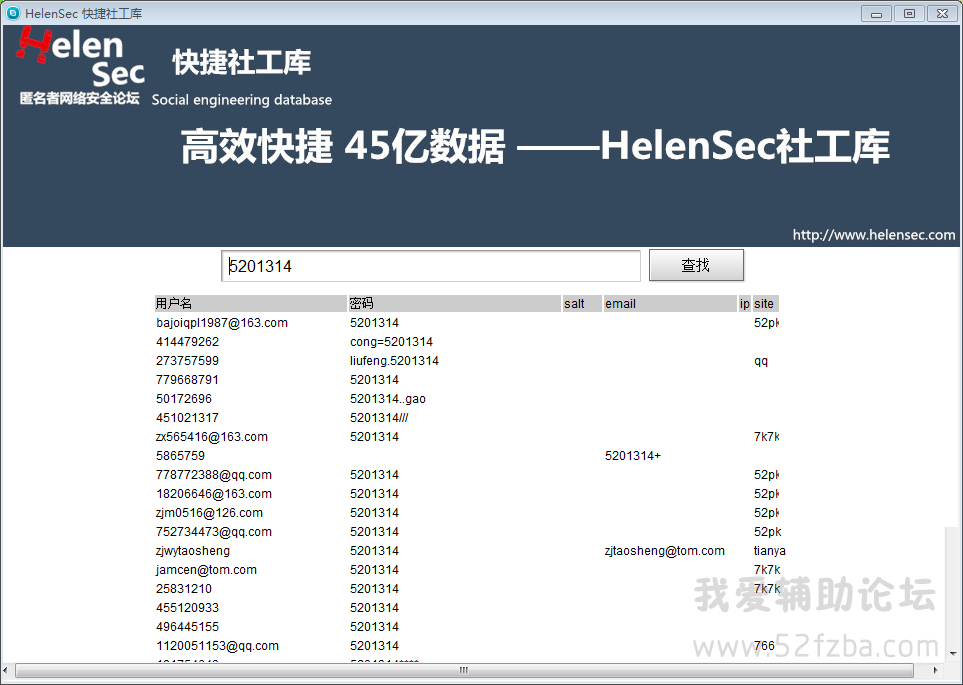963x685 pixels.
Task: Select the ip column header
Action: (x=744, y=303)
